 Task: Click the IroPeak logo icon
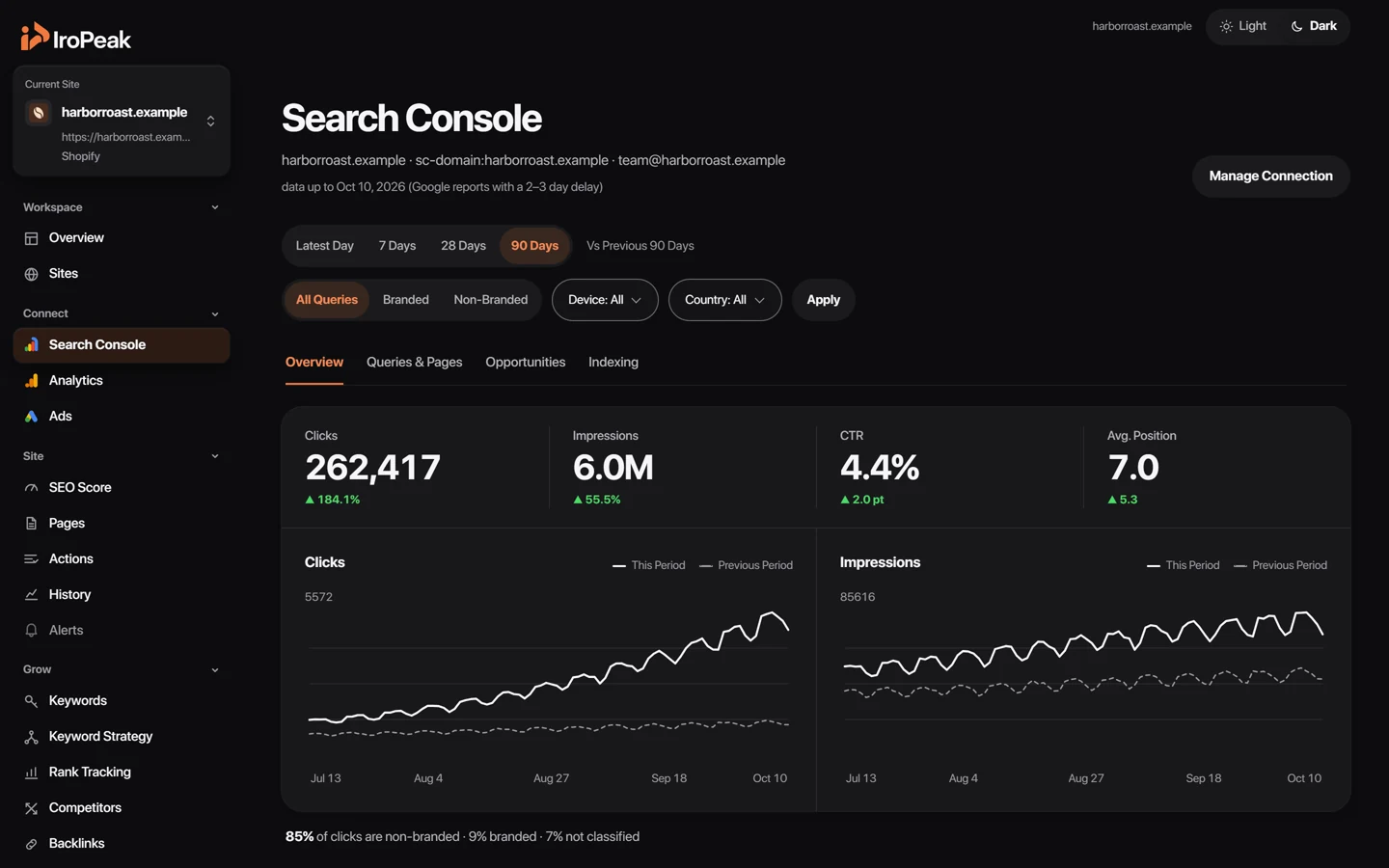35,37
